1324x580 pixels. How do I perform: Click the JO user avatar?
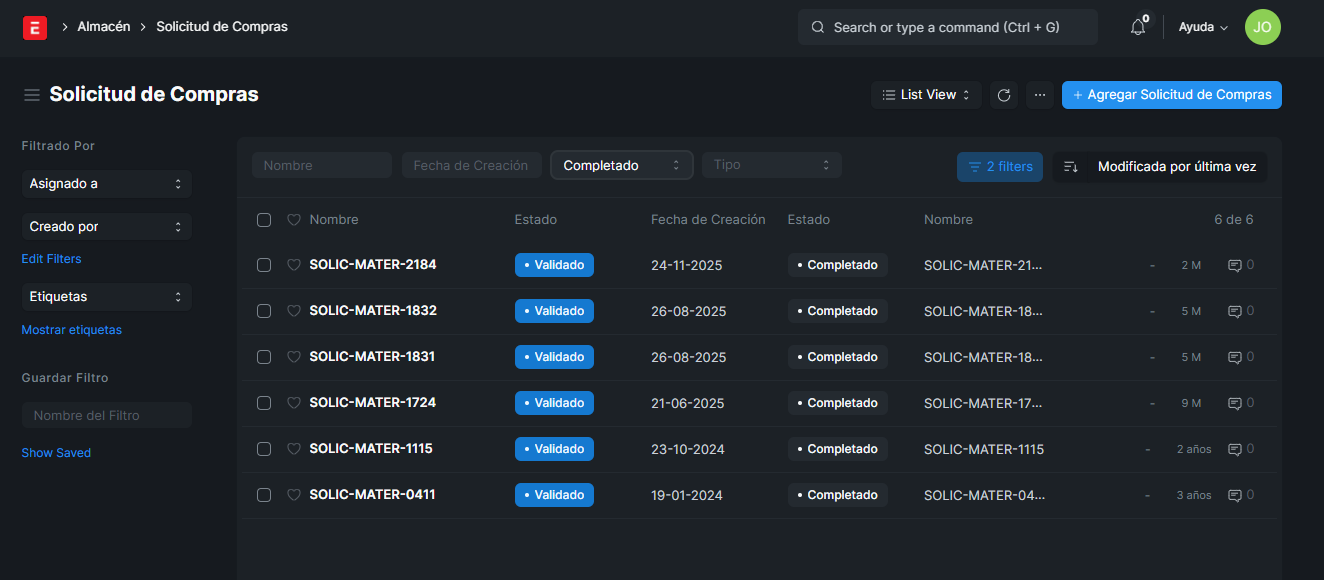[x=1262, y=28]
